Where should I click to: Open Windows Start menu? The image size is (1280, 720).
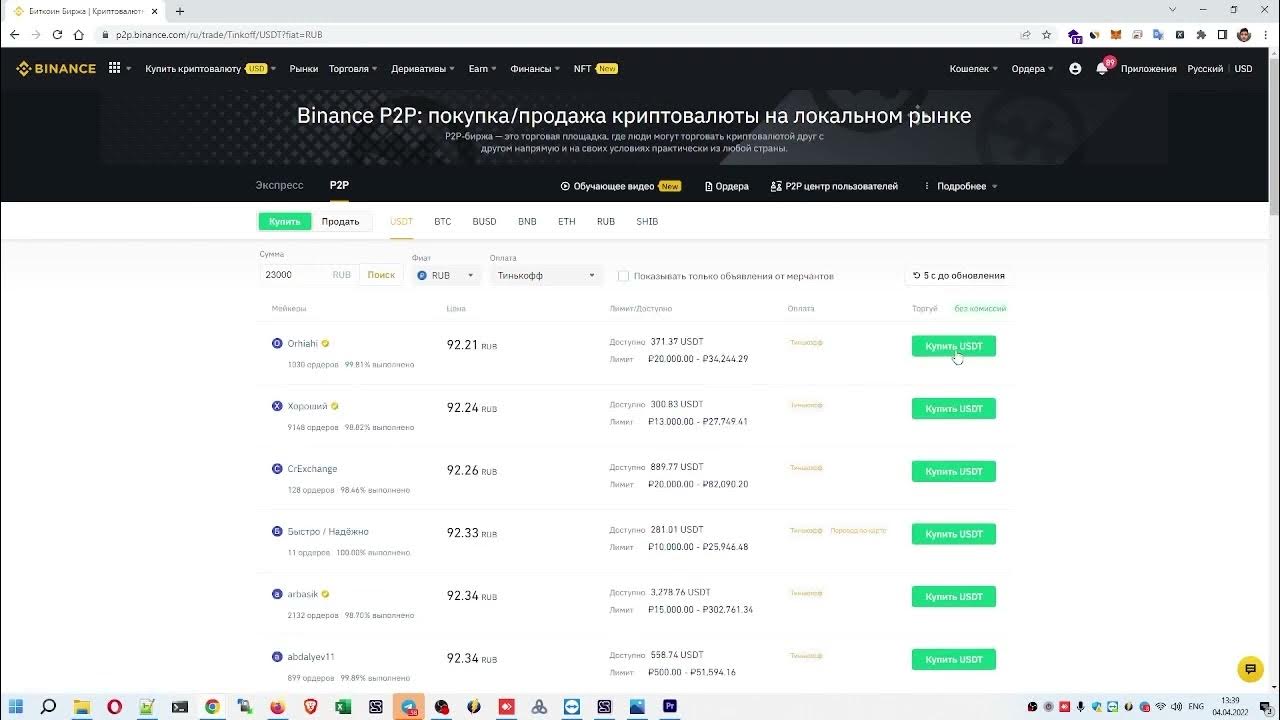(x=17, y=706)
